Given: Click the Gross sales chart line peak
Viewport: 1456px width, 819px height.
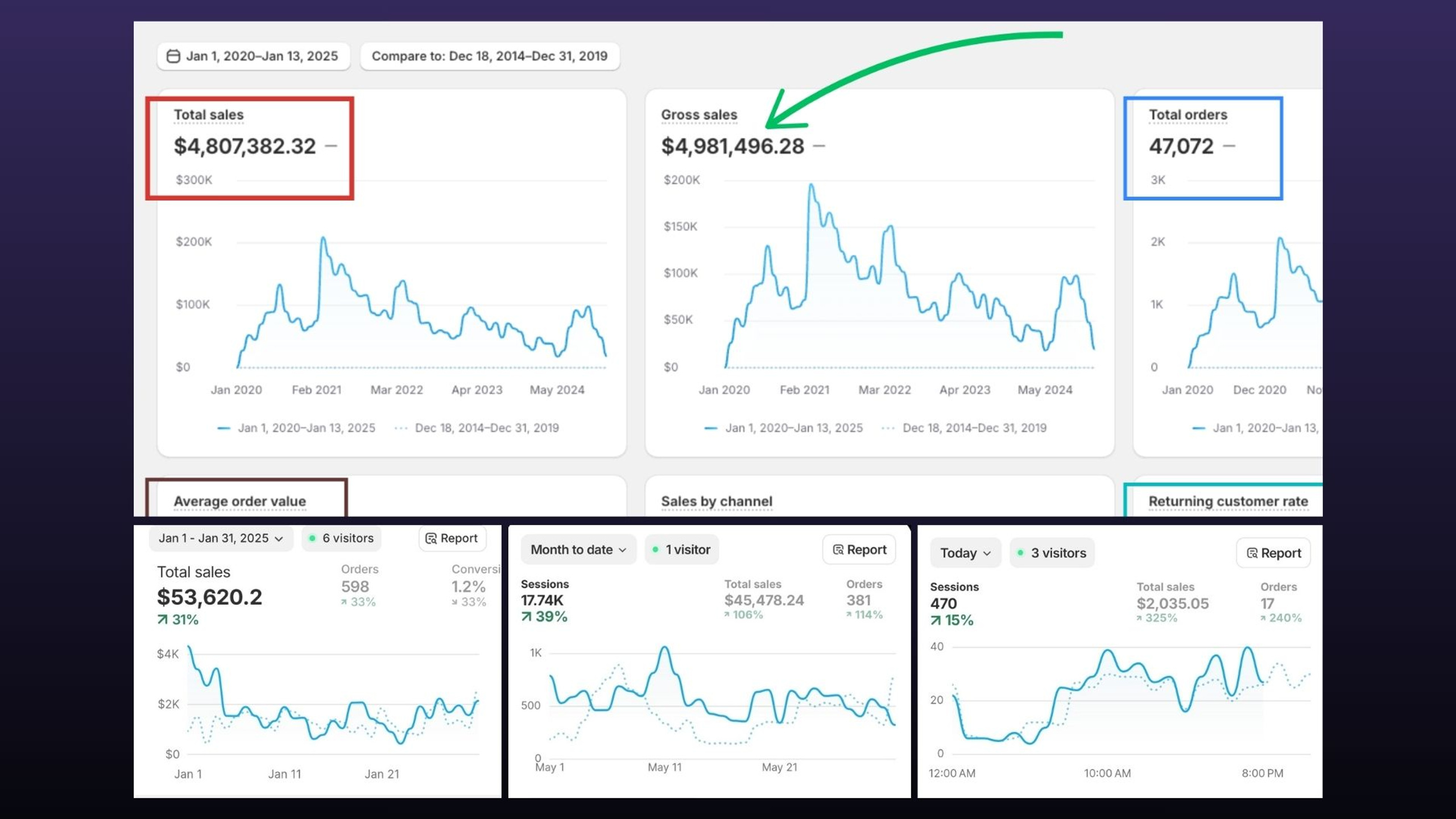Looking at the screenshot, I should coord(811,185).
